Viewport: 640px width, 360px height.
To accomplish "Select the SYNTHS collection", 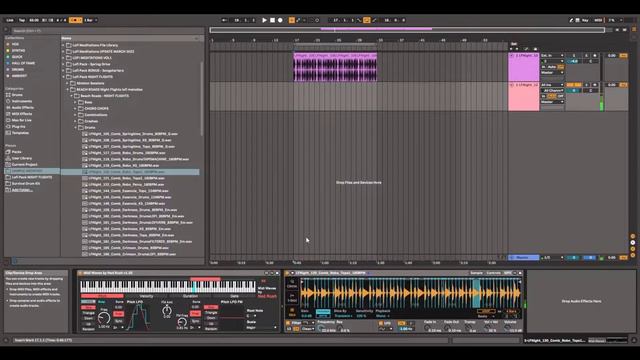I will tap(18, 51).
